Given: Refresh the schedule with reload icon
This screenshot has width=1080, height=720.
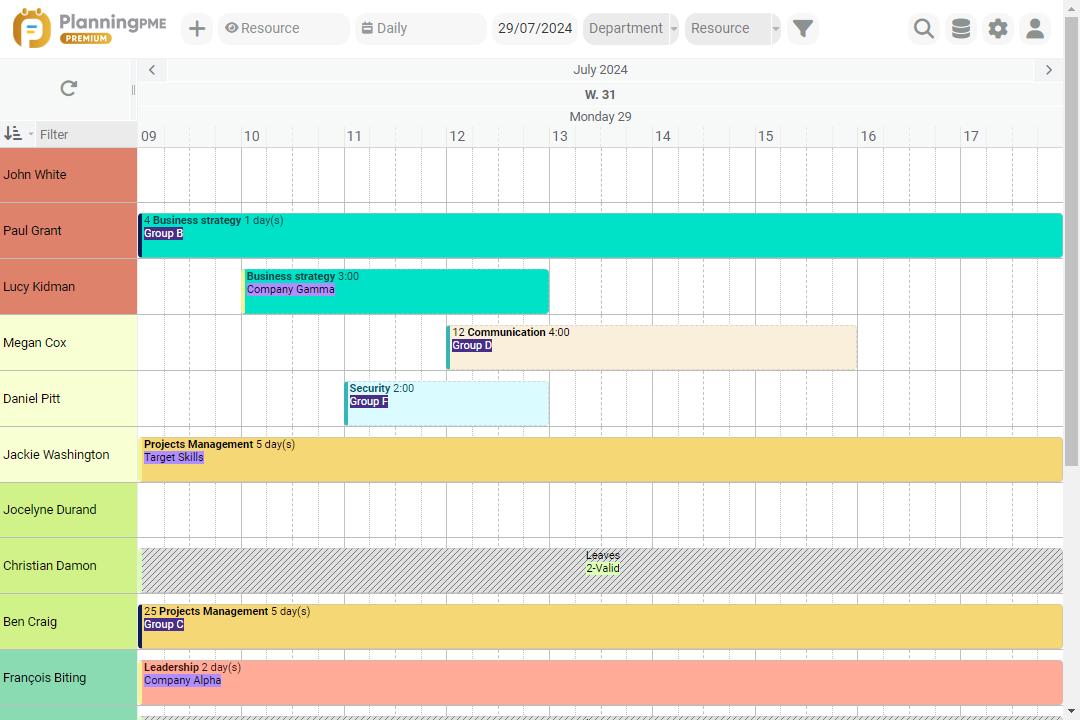Looking at the screenshot, I should (68, 88).
